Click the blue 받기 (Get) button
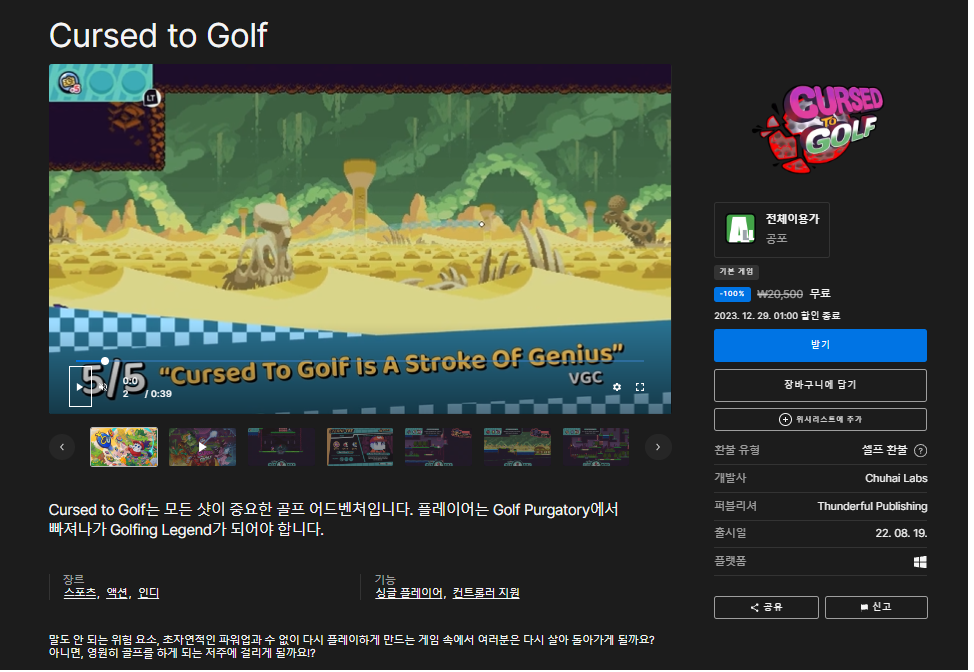974x672 pixels. [x=820, y=345]
